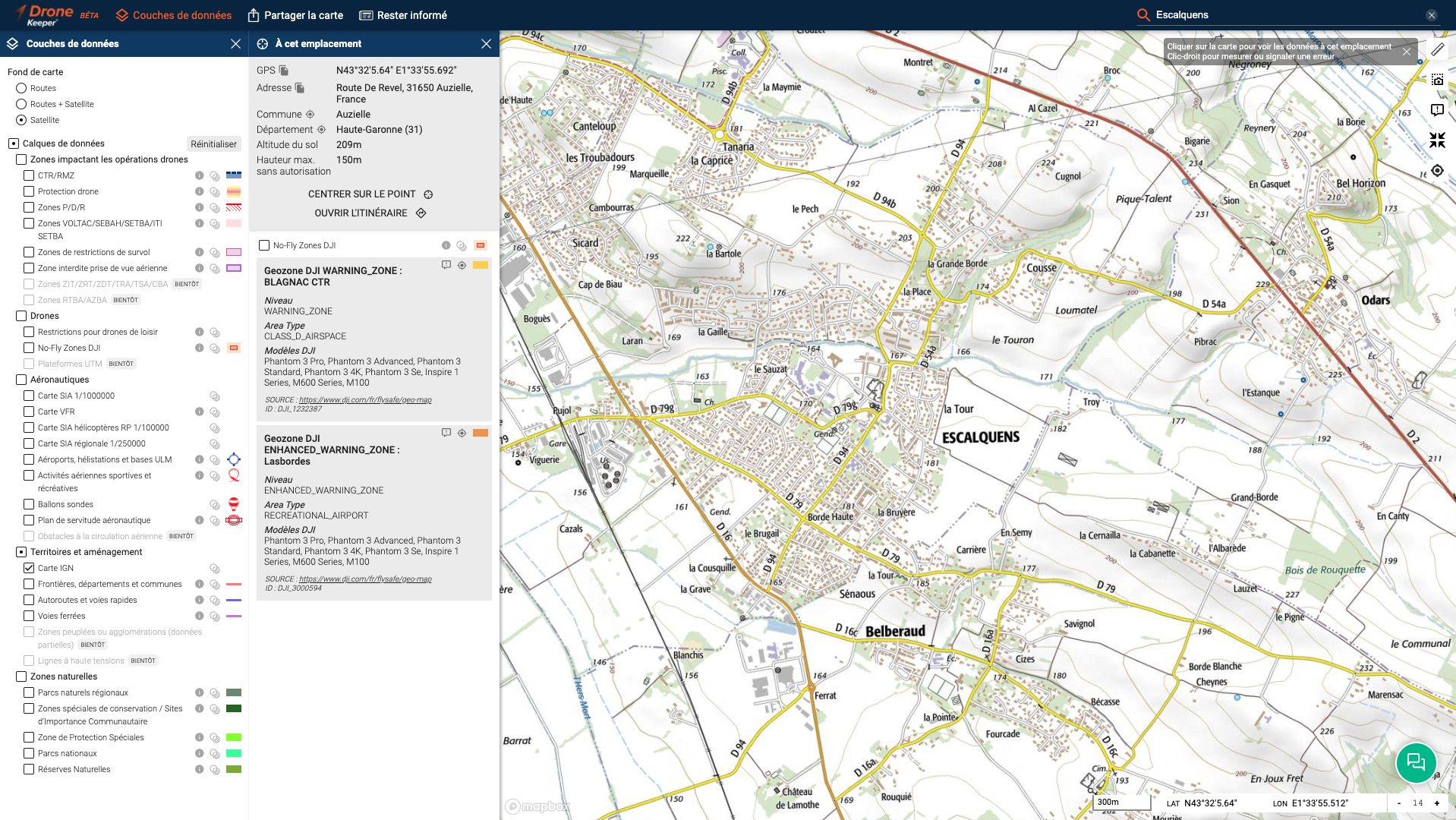Show info for Parcs naturels régionaux
This screenshot has width=1456, height=820.
tap(199, 692)
